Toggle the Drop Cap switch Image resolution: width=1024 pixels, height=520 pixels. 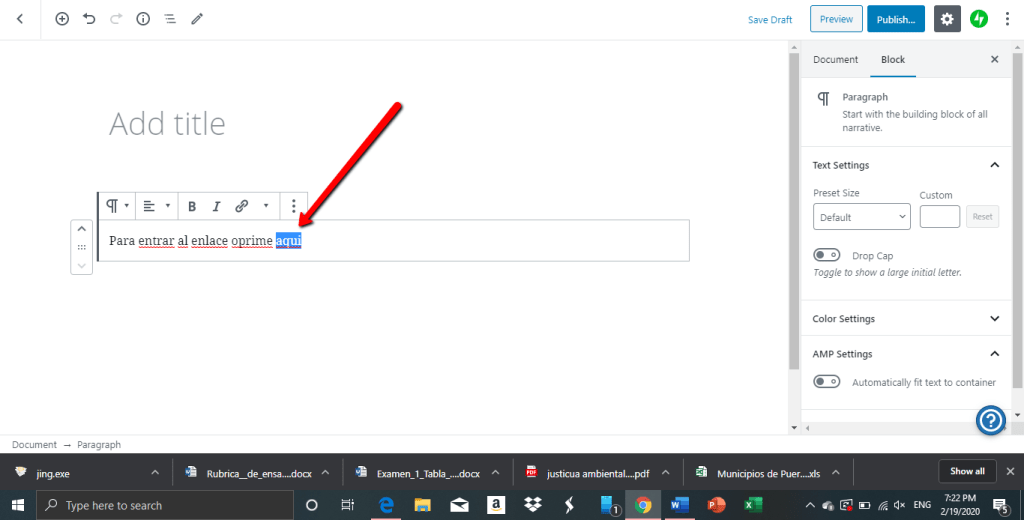coord(826,256)
